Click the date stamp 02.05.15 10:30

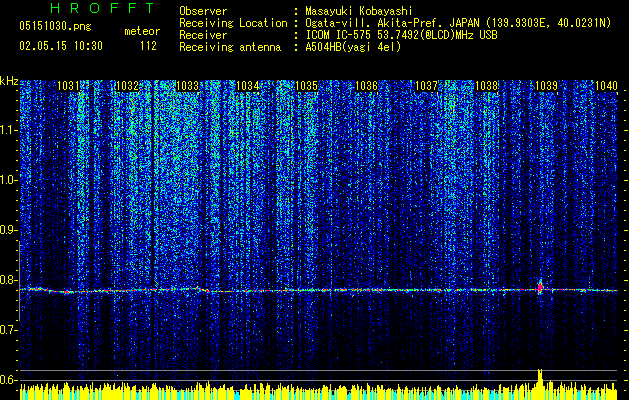coord(61,46)
